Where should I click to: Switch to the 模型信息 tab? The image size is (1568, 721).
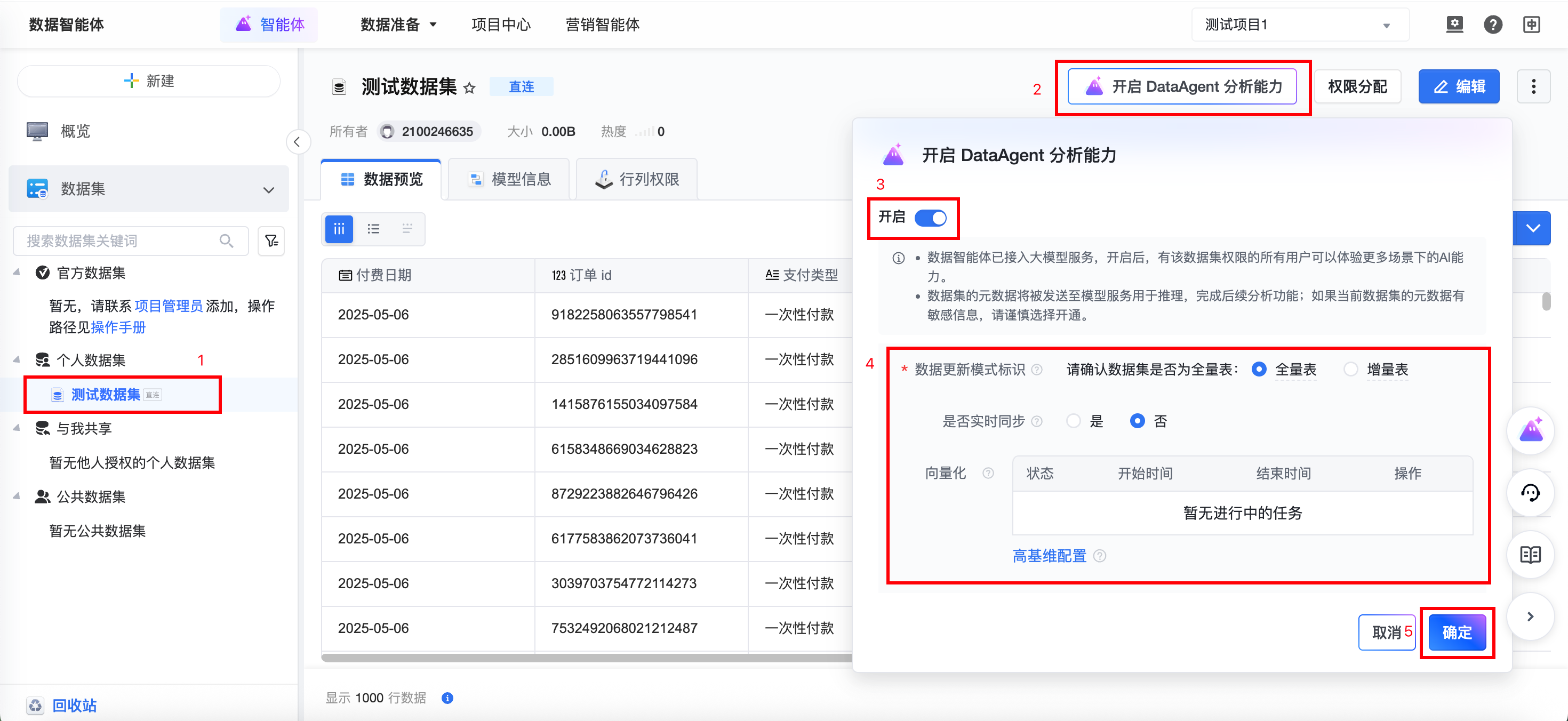coord(509,180)
